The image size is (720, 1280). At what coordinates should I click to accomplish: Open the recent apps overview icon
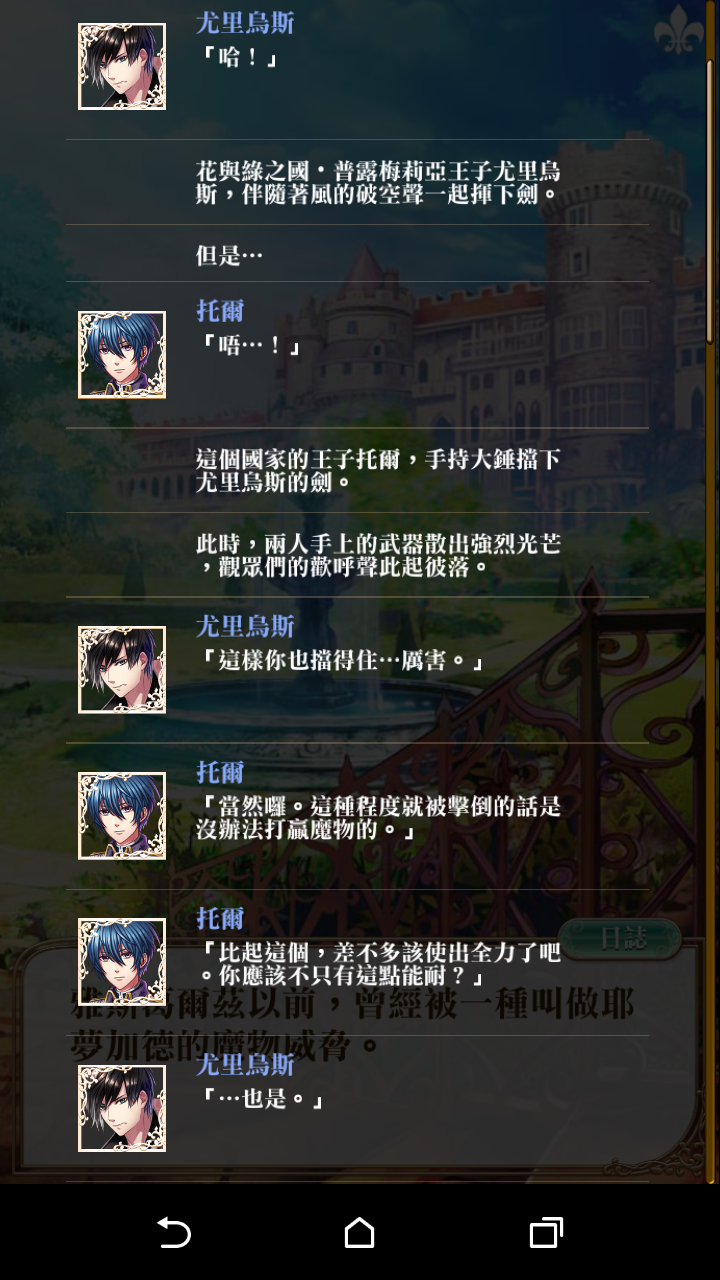[546, 1233]
